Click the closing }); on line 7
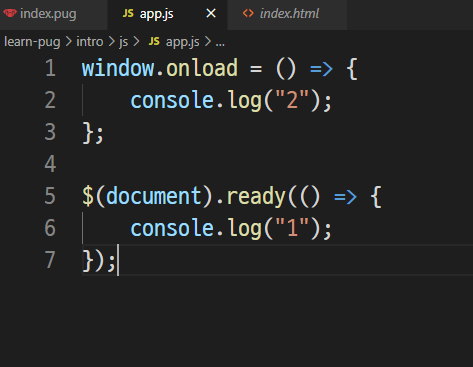The height and width of the screenshot is (367, 473). click(99, 261)
